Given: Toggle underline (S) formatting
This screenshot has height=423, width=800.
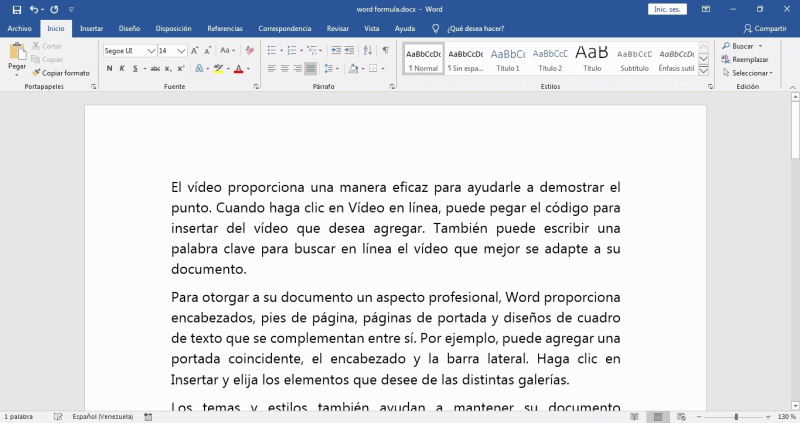Looking at the screenshot, I should [x=135, y=68].
